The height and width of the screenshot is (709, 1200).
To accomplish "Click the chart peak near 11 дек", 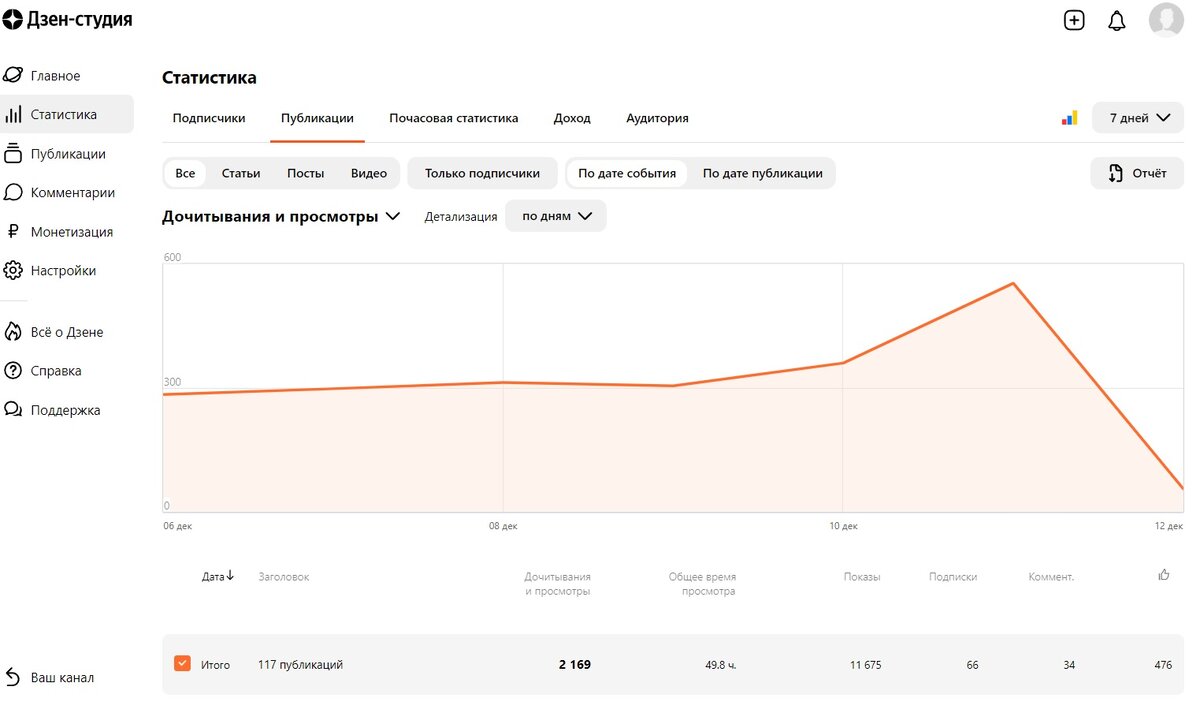I will point(1013,283).
